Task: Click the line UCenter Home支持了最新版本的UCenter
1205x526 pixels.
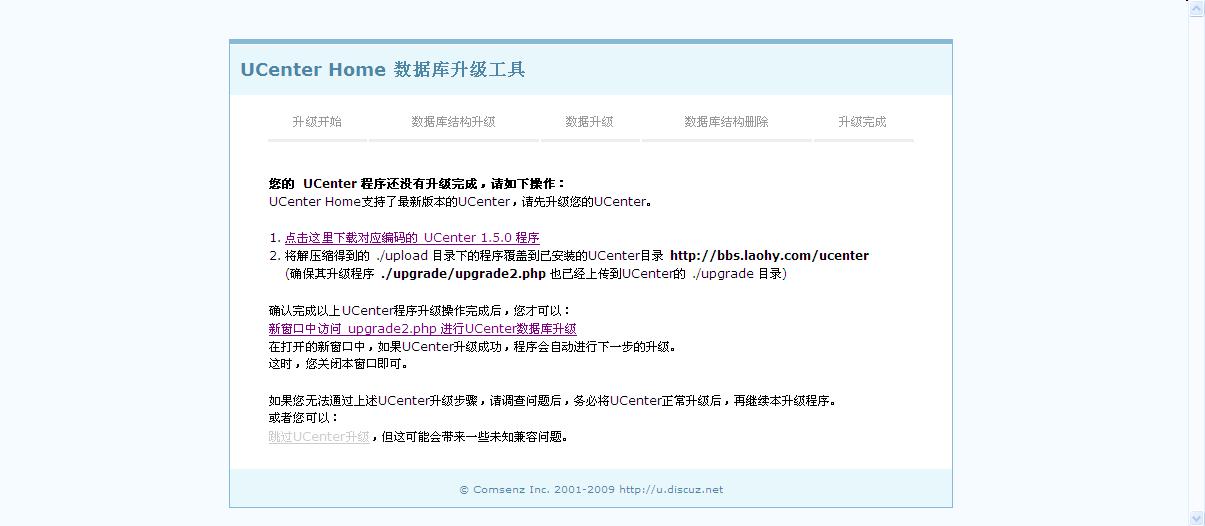Action: [x=461, y=202]
